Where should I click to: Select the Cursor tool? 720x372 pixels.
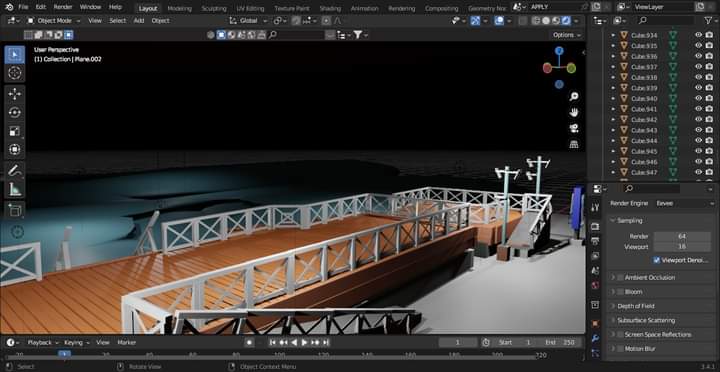coord(15,73)
